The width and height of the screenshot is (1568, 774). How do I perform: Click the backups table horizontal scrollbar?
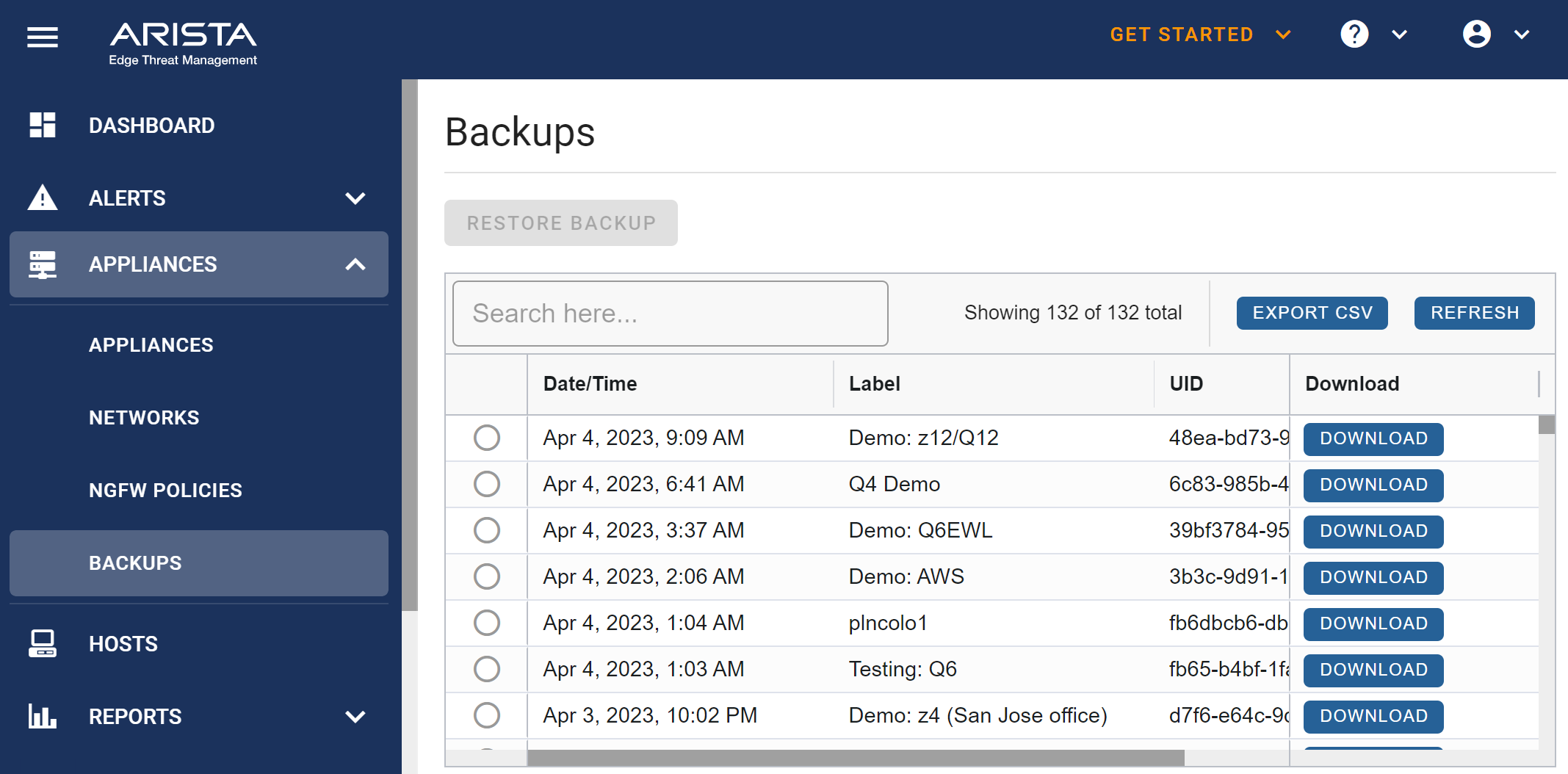tap(856, 758)
